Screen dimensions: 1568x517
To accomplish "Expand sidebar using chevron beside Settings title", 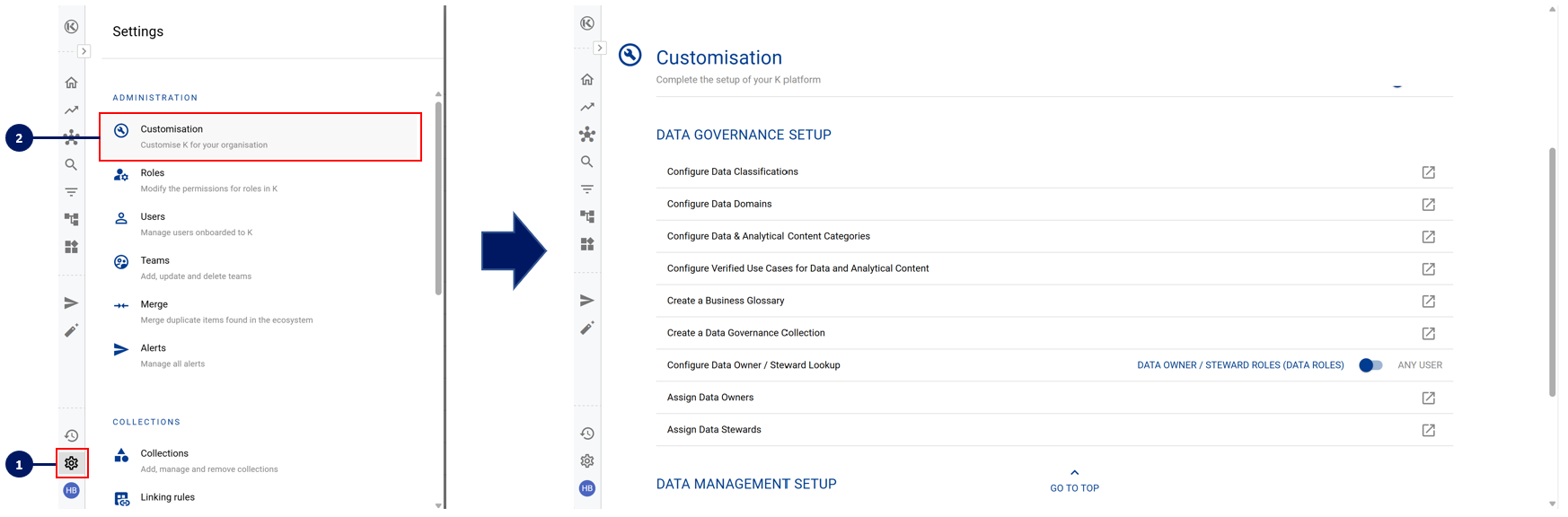I will click(x=84, y=51).
